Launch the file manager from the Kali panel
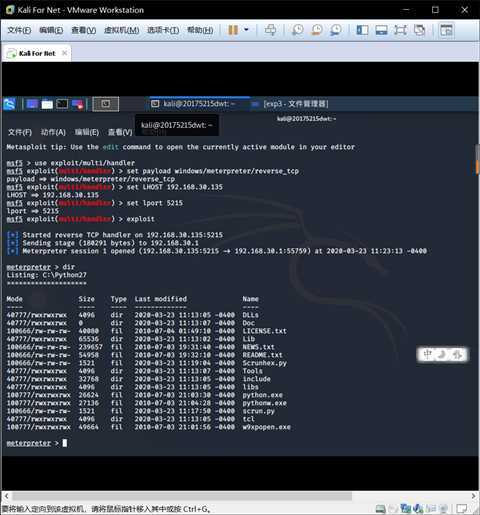Viewport: 480px width, 515px height. tap(47, 104)
